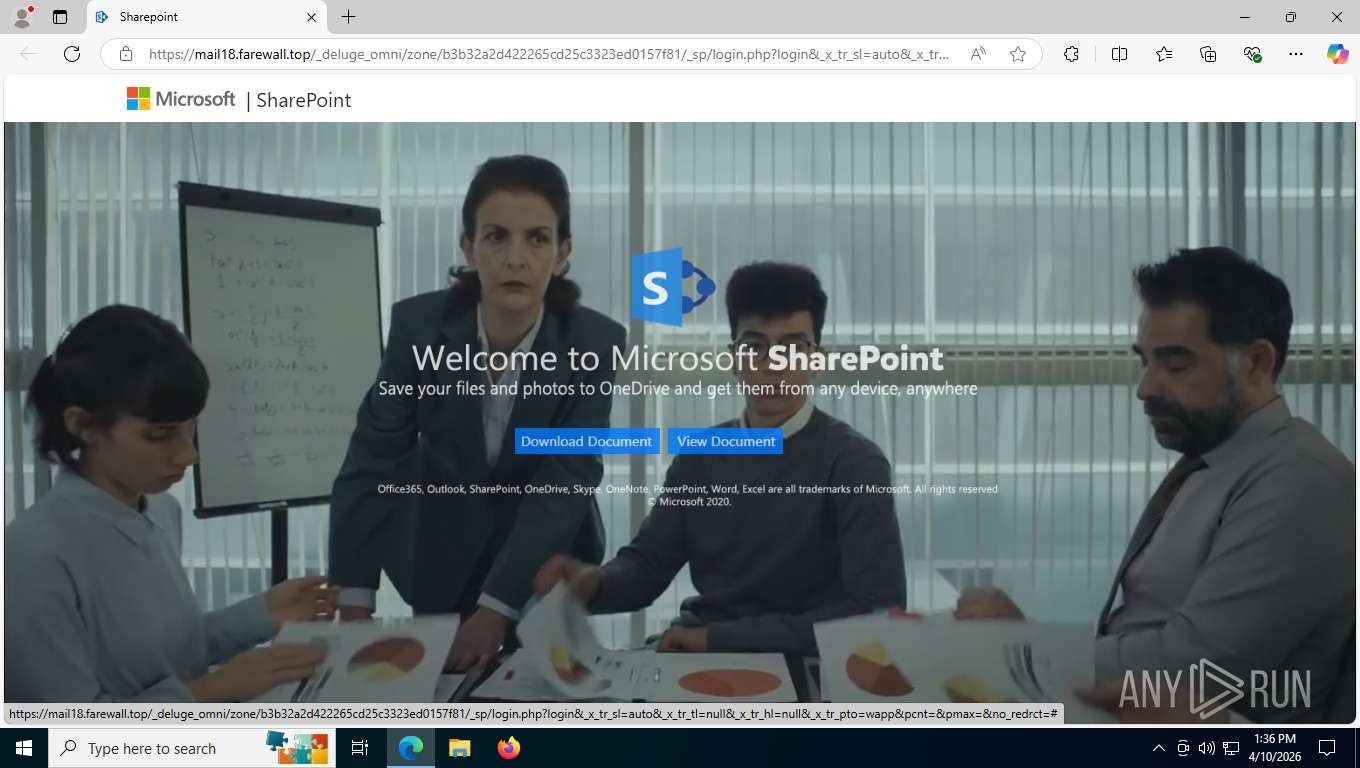The height and width of the screenshot is (768, 1360).
Task: Click the blue SharePoint S logo
Action: click(x=673, y=287)
